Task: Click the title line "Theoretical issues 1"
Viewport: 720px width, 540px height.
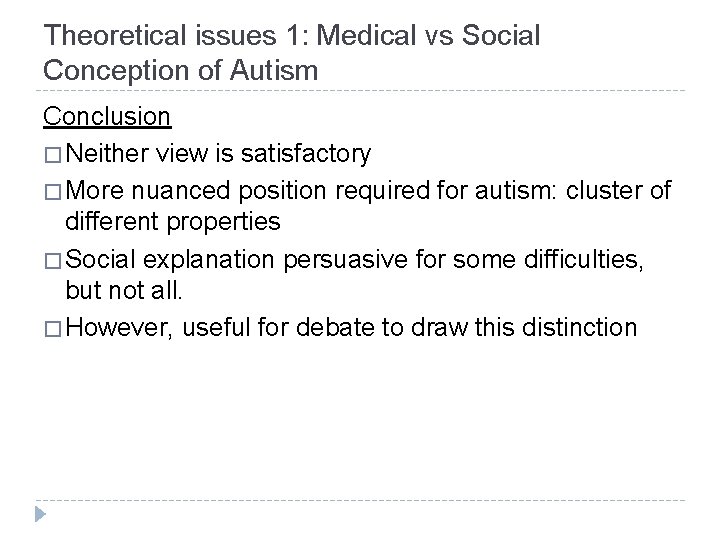Action: pyautogui.click(x=292, y=37)
